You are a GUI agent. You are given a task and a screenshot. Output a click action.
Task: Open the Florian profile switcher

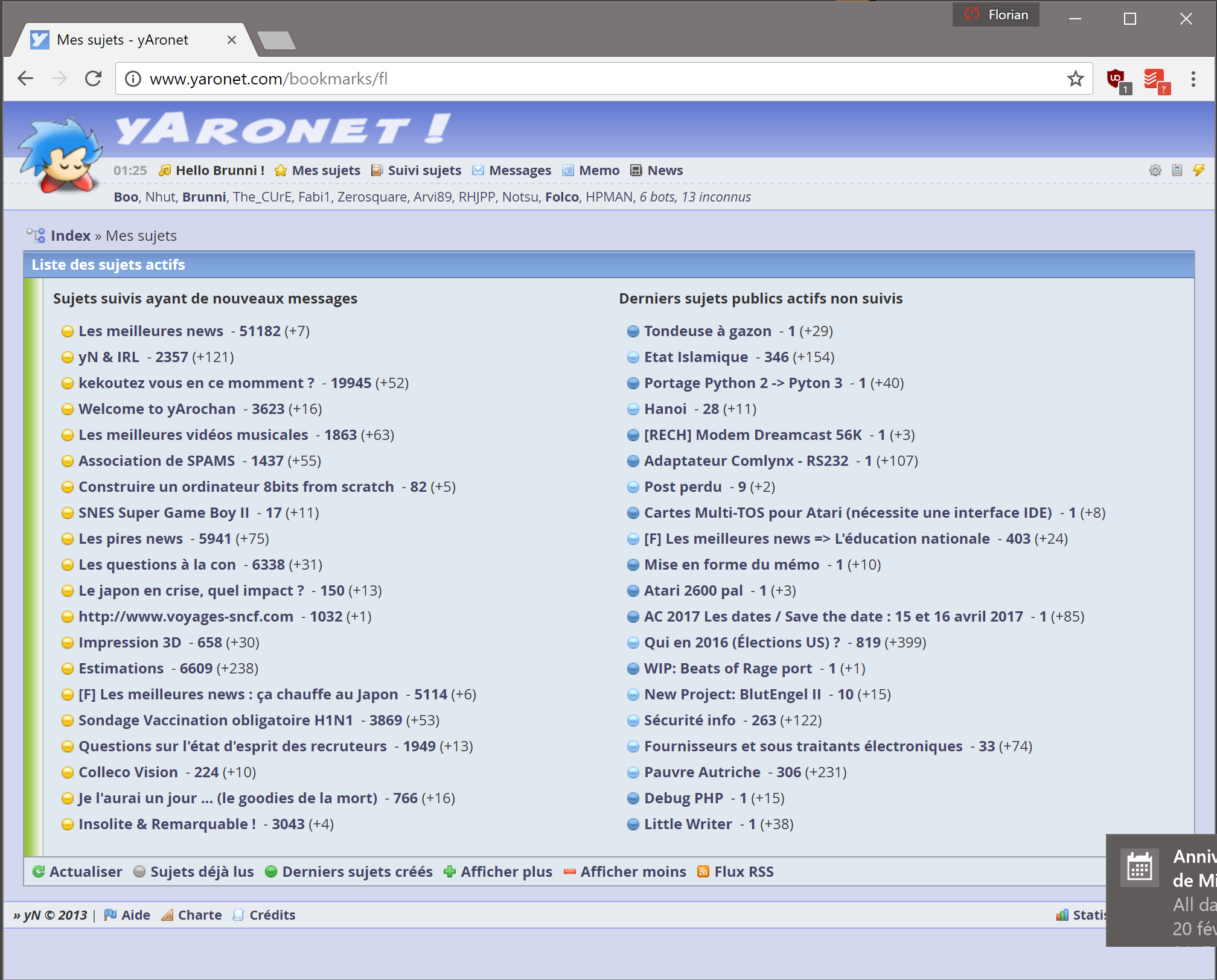(996, 15)
